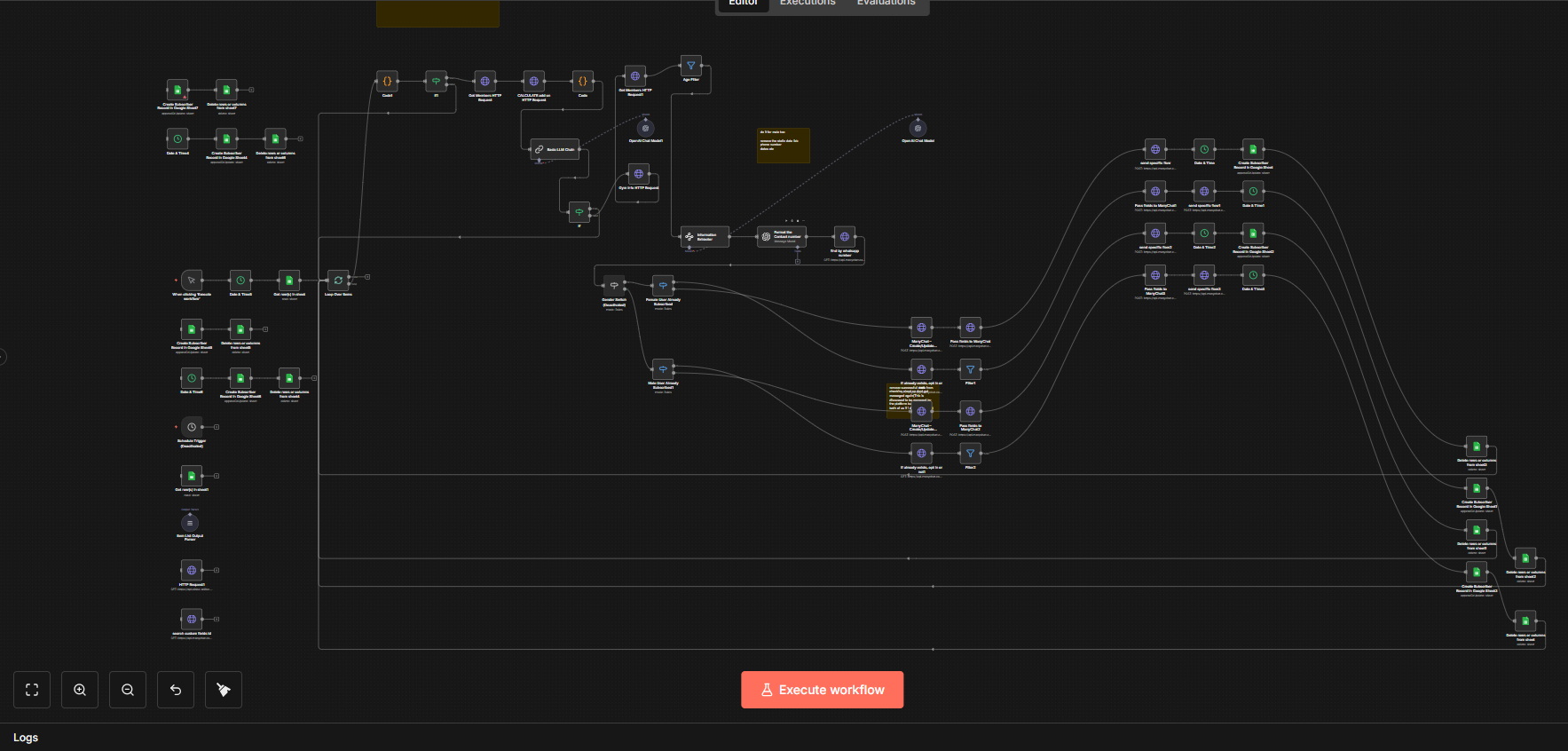Open the Age Filter node

click(690, 66)
